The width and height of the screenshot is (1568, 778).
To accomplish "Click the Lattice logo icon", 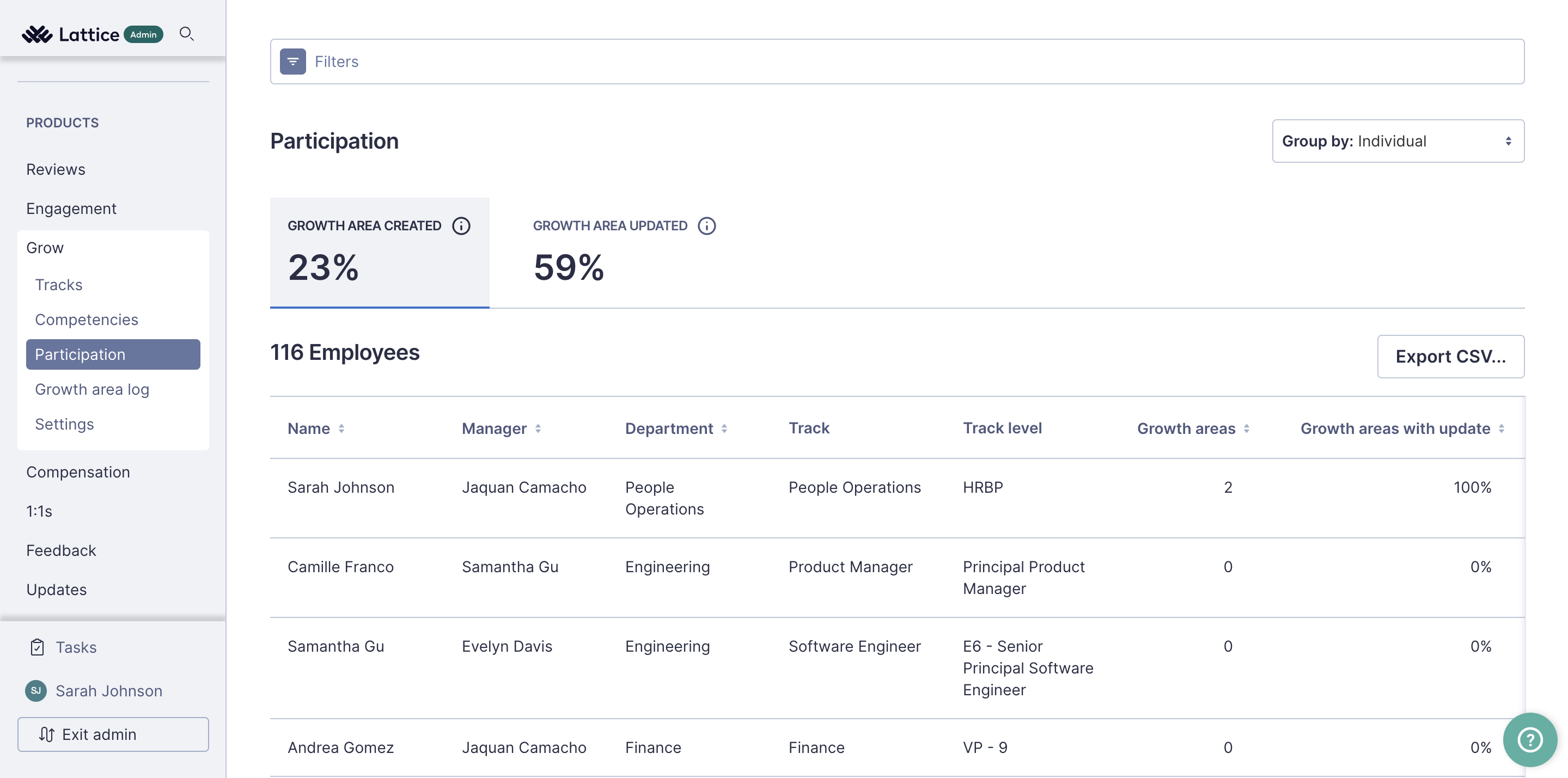I will coord(37,34).
